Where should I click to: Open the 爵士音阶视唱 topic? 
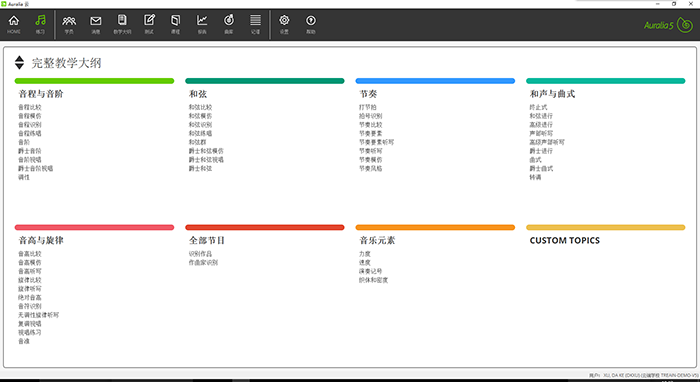35,168
